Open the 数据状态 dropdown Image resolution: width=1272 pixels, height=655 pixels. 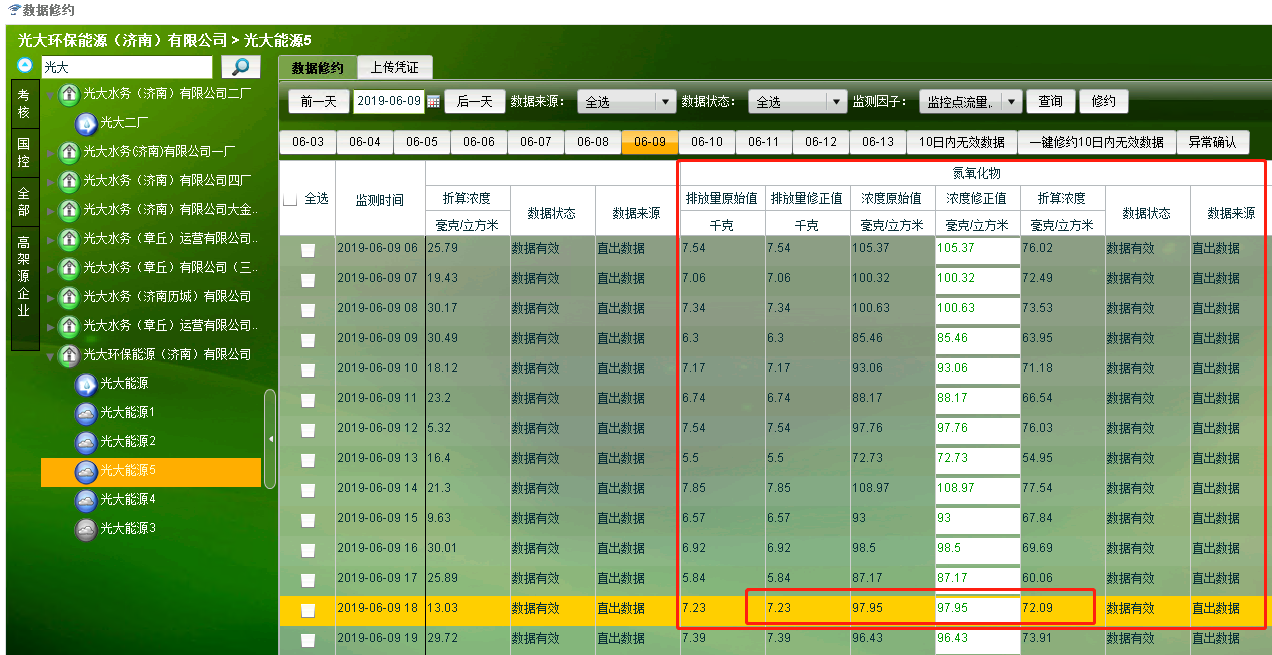tap(798, 102)
